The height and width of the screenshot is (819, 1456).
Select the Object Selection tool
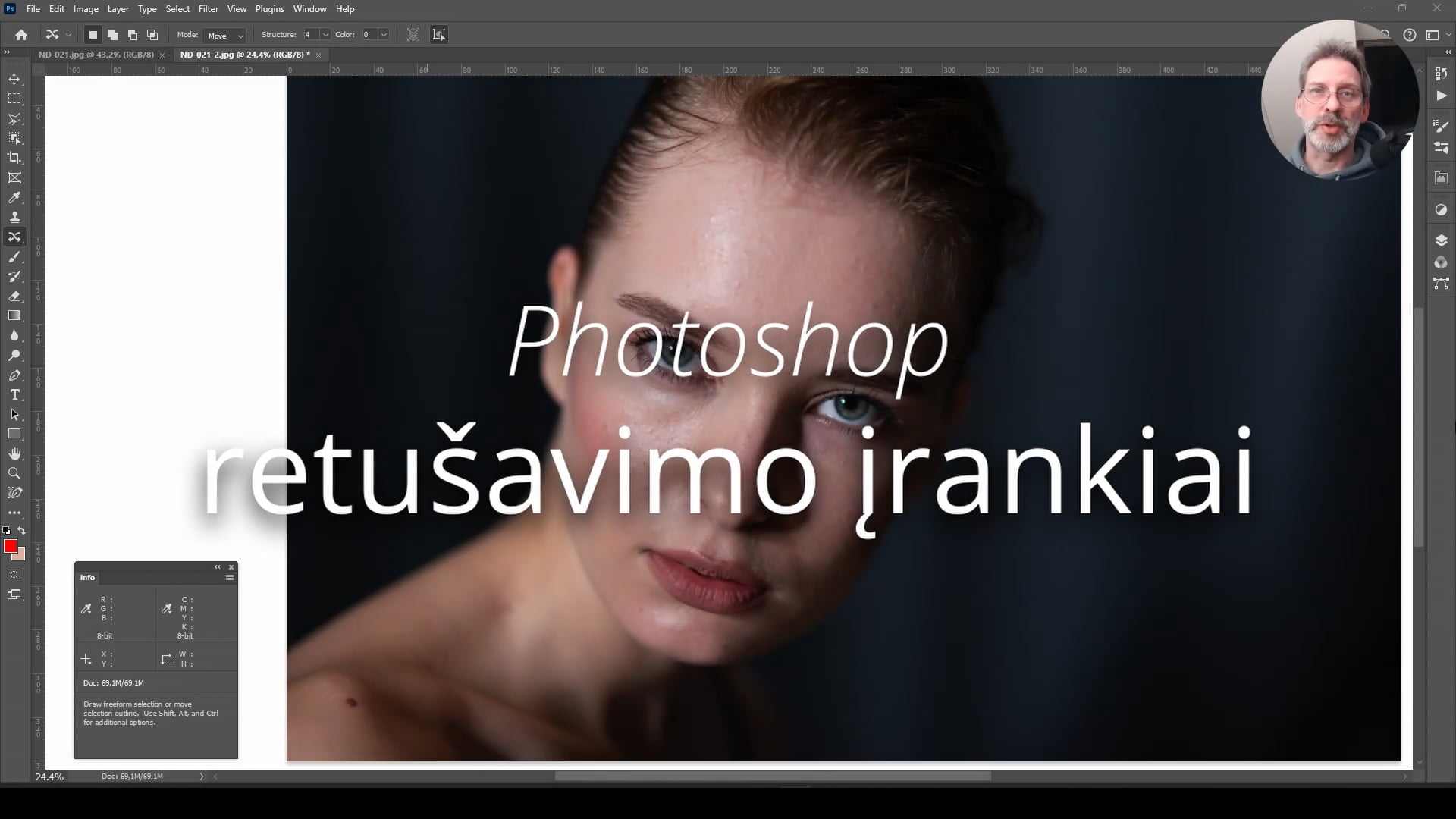click(x=14, y=138)
